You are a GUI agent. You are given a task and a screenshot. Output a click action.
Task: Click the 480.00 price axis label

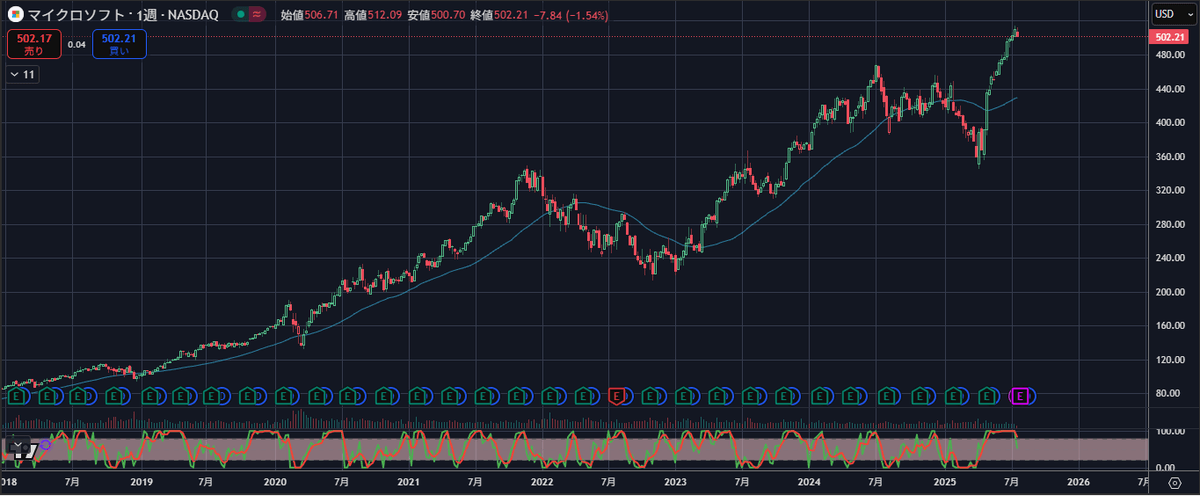[x=1169, y=55]
